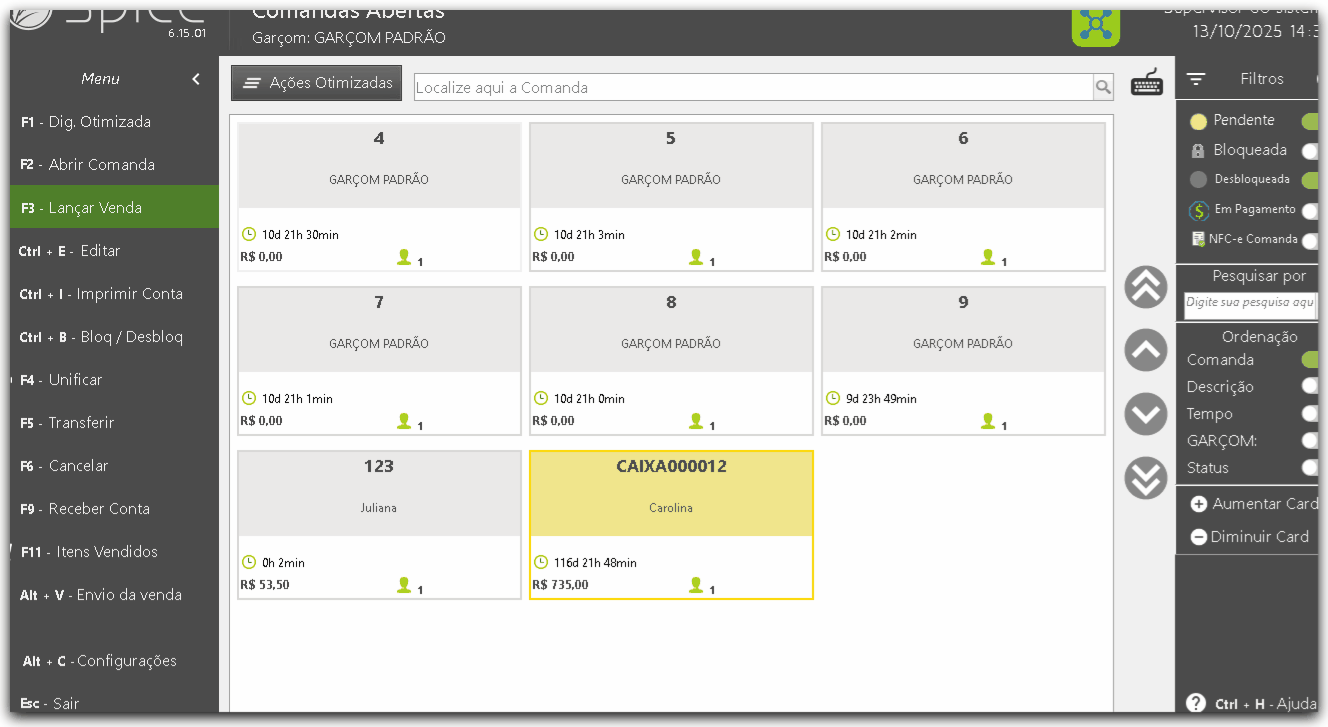The width and height of the screenshot is (1328, 727).
Task: Jump to last page with double-down arrow
Action: point(1146,478)
